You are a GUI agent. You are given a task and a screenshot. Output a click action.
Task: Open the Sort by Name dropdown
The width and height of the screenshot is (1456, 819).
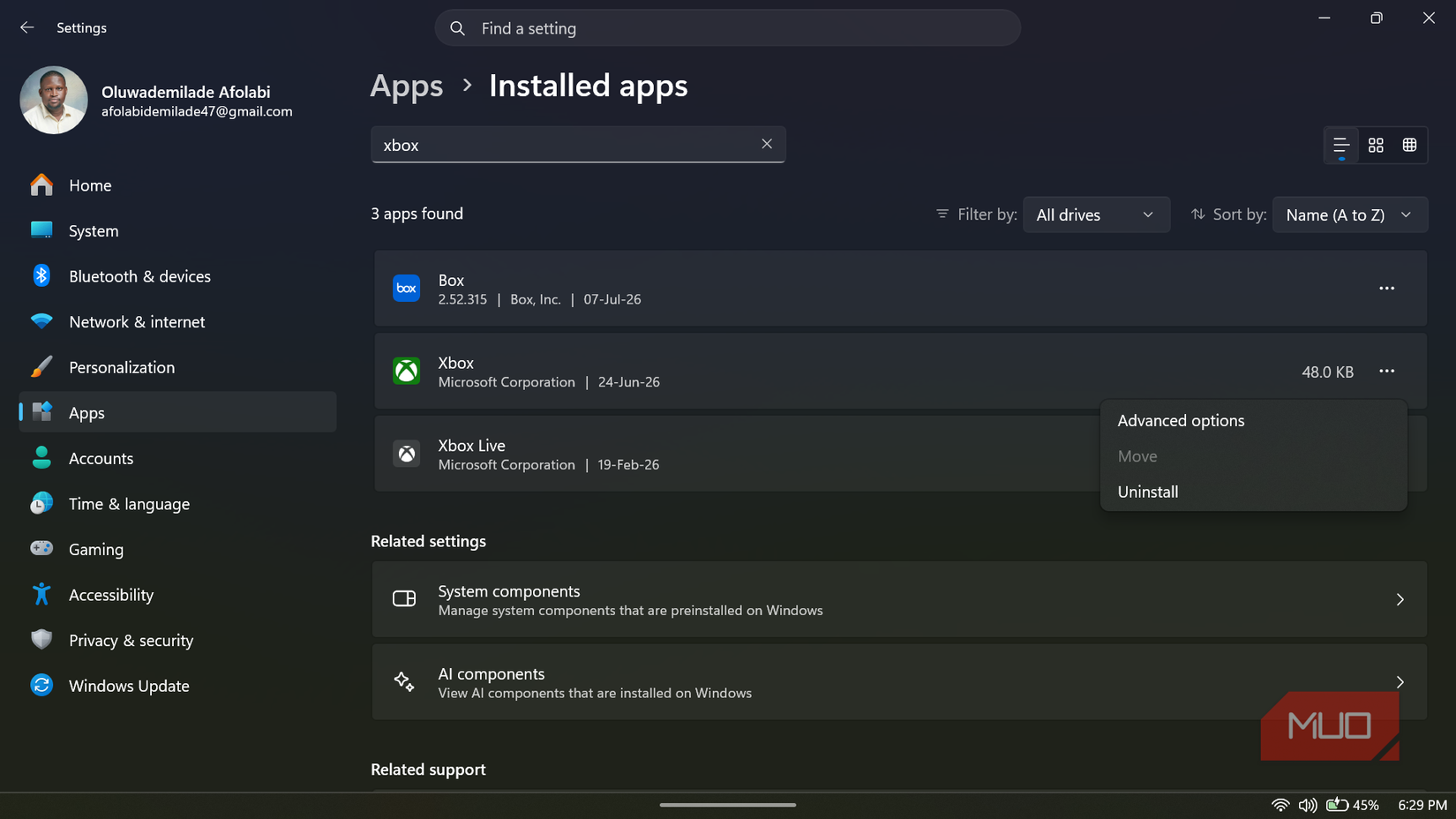pos(1349,214)
